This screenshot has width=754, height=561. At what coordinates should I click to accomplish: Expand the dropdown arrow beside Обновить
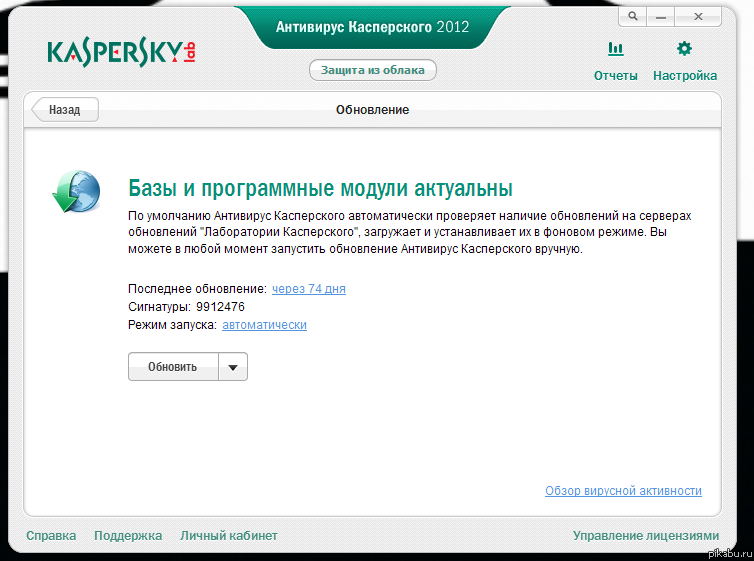point(233,367)
